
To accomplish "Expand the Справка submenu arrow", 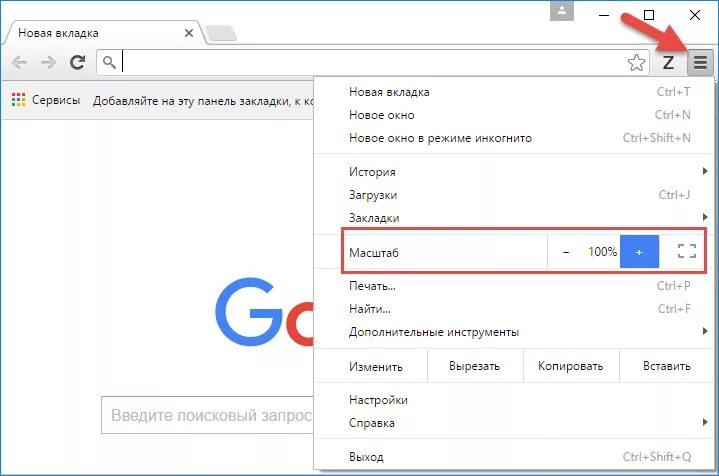I will 705,422.
